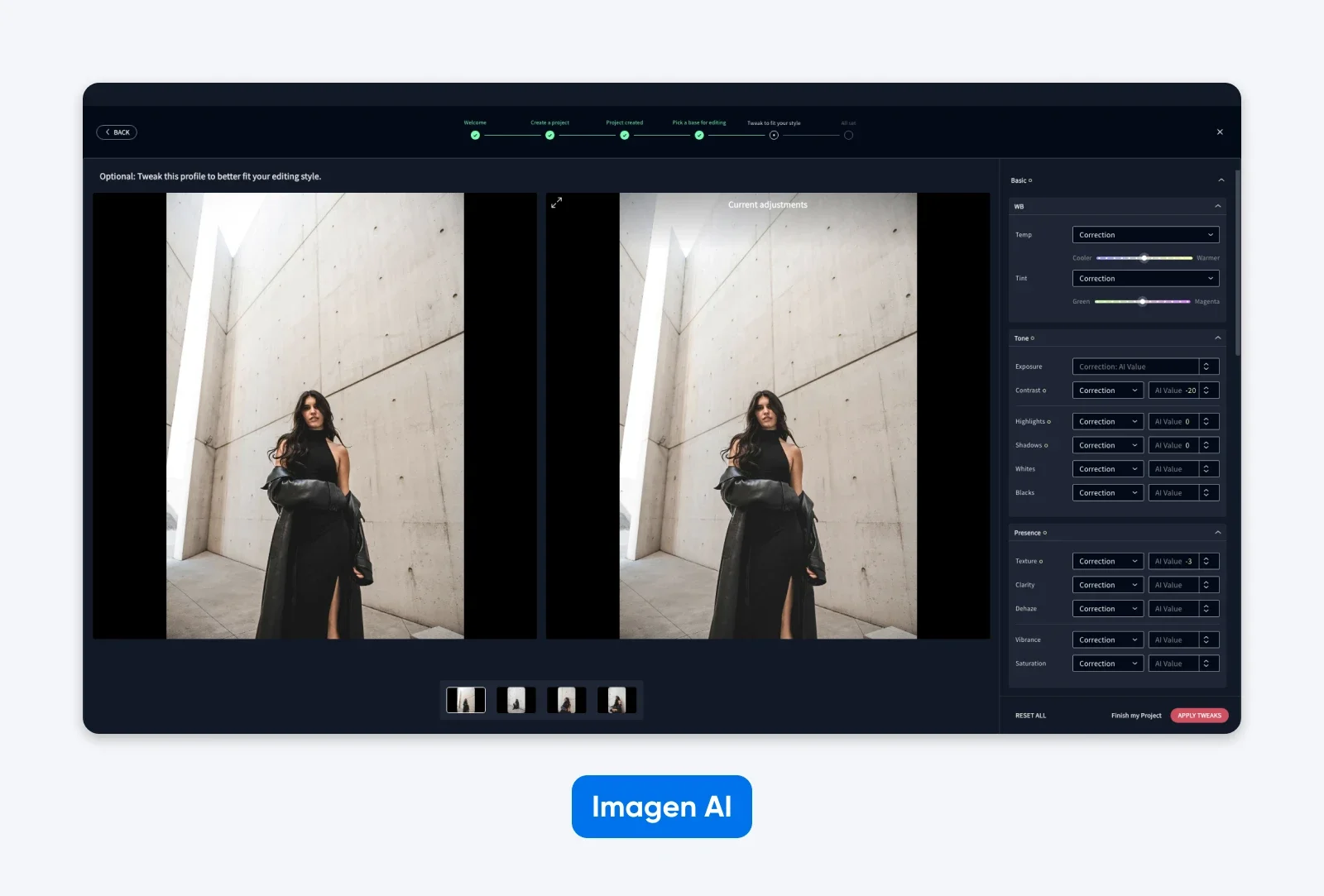1324x896 pixels.
Task: Open the Saturation Correction dropdown
Action: point(1108,664)
